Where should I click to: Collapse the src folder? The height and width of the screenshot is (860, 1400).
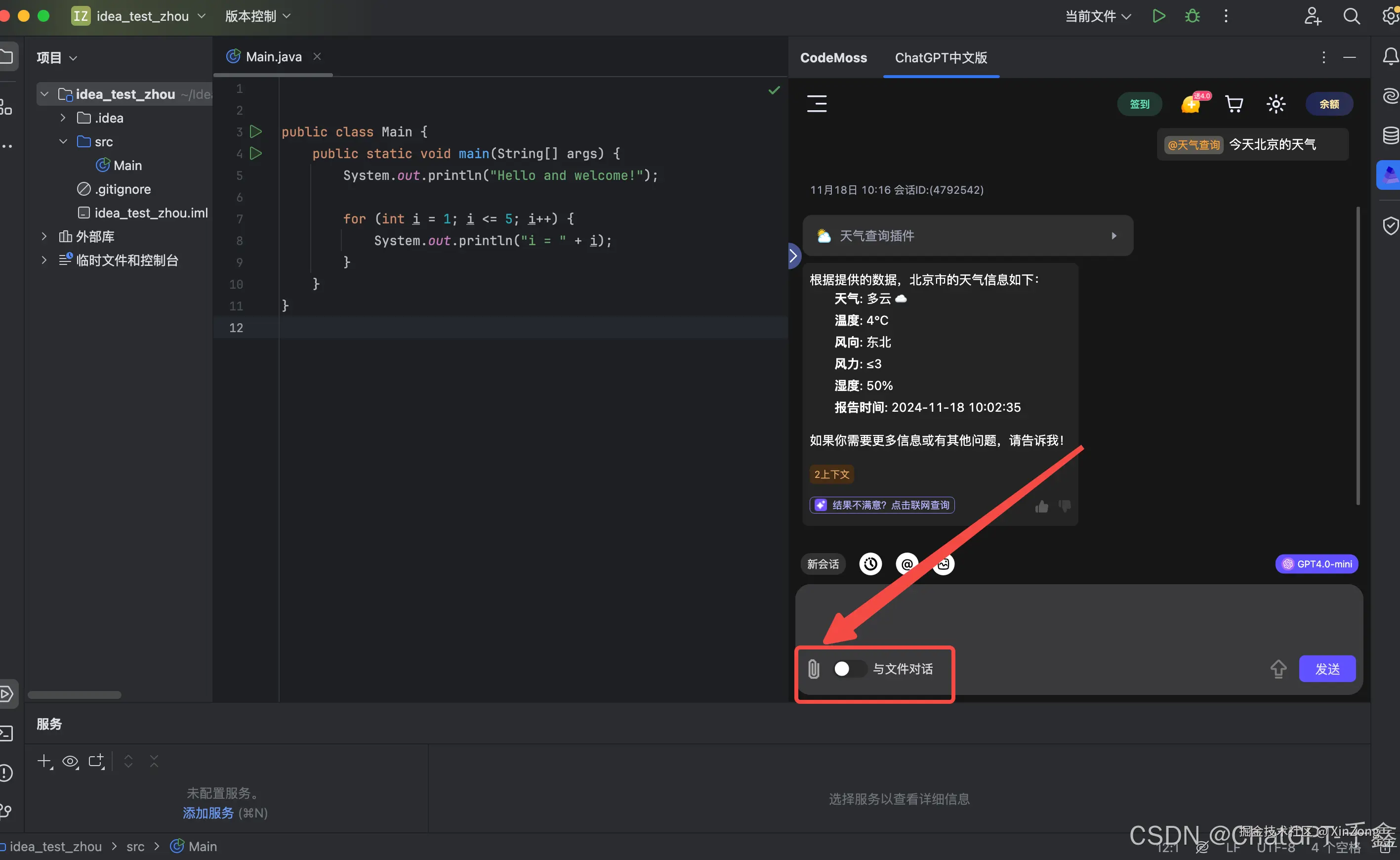point(63,142)
